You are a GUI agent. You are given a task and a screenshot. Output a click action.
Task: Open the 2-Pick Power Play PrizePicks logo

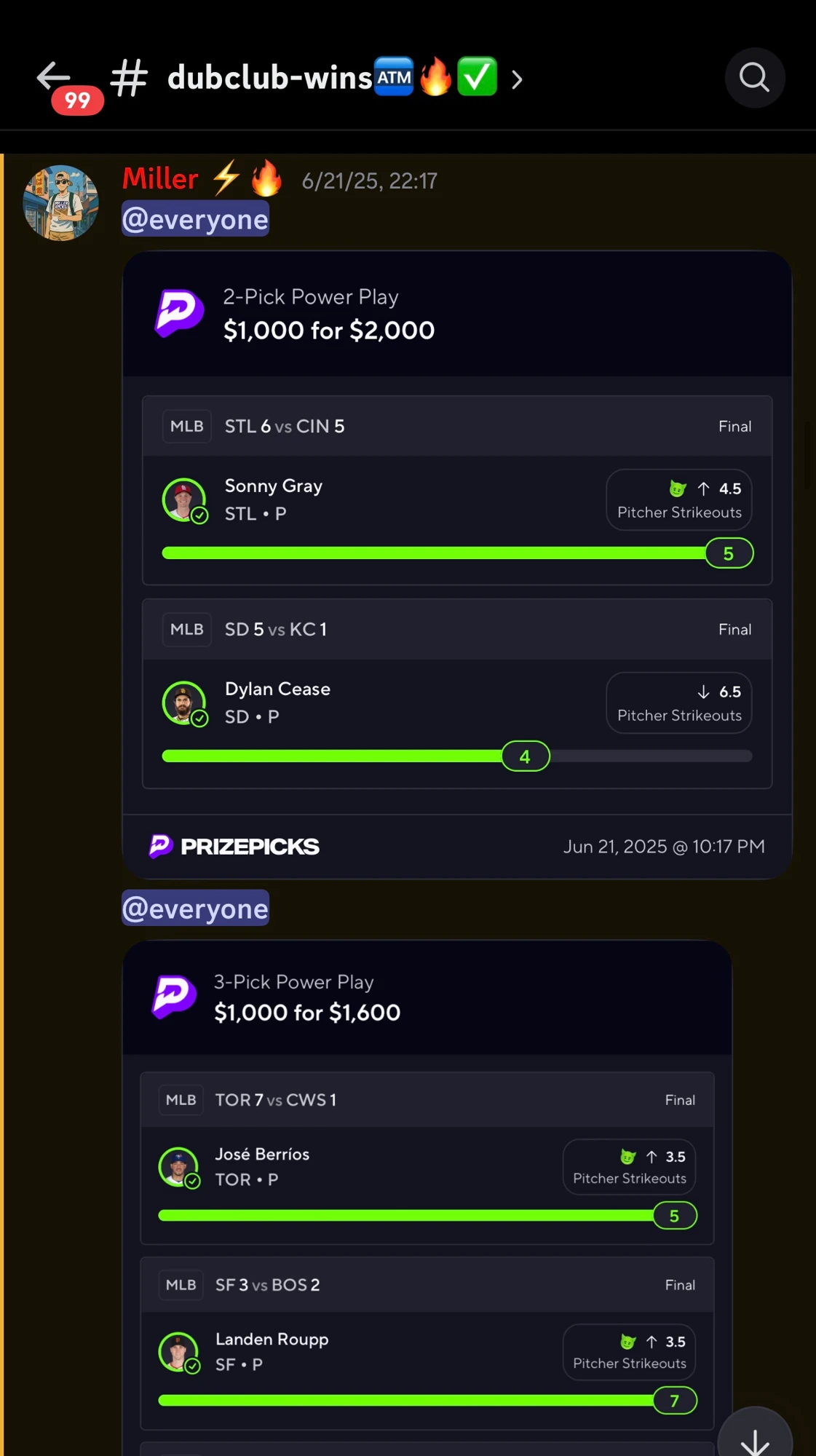[178, 313]
